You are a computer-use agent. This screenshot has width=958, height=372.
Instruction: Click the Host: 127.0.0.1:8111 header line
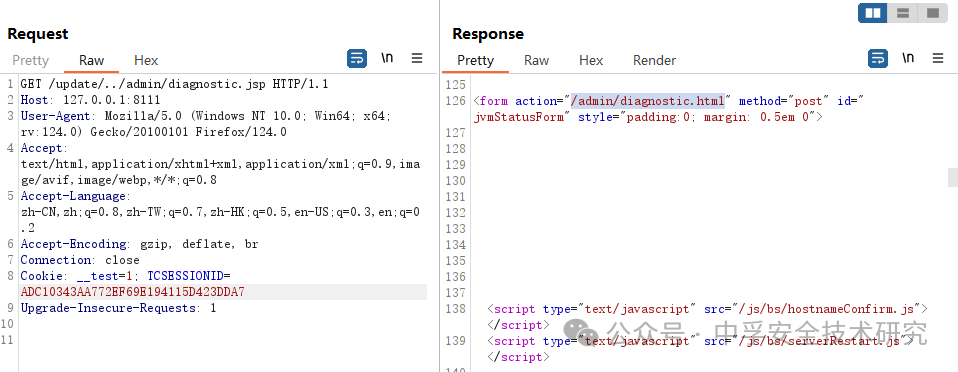tap(90, 100)
